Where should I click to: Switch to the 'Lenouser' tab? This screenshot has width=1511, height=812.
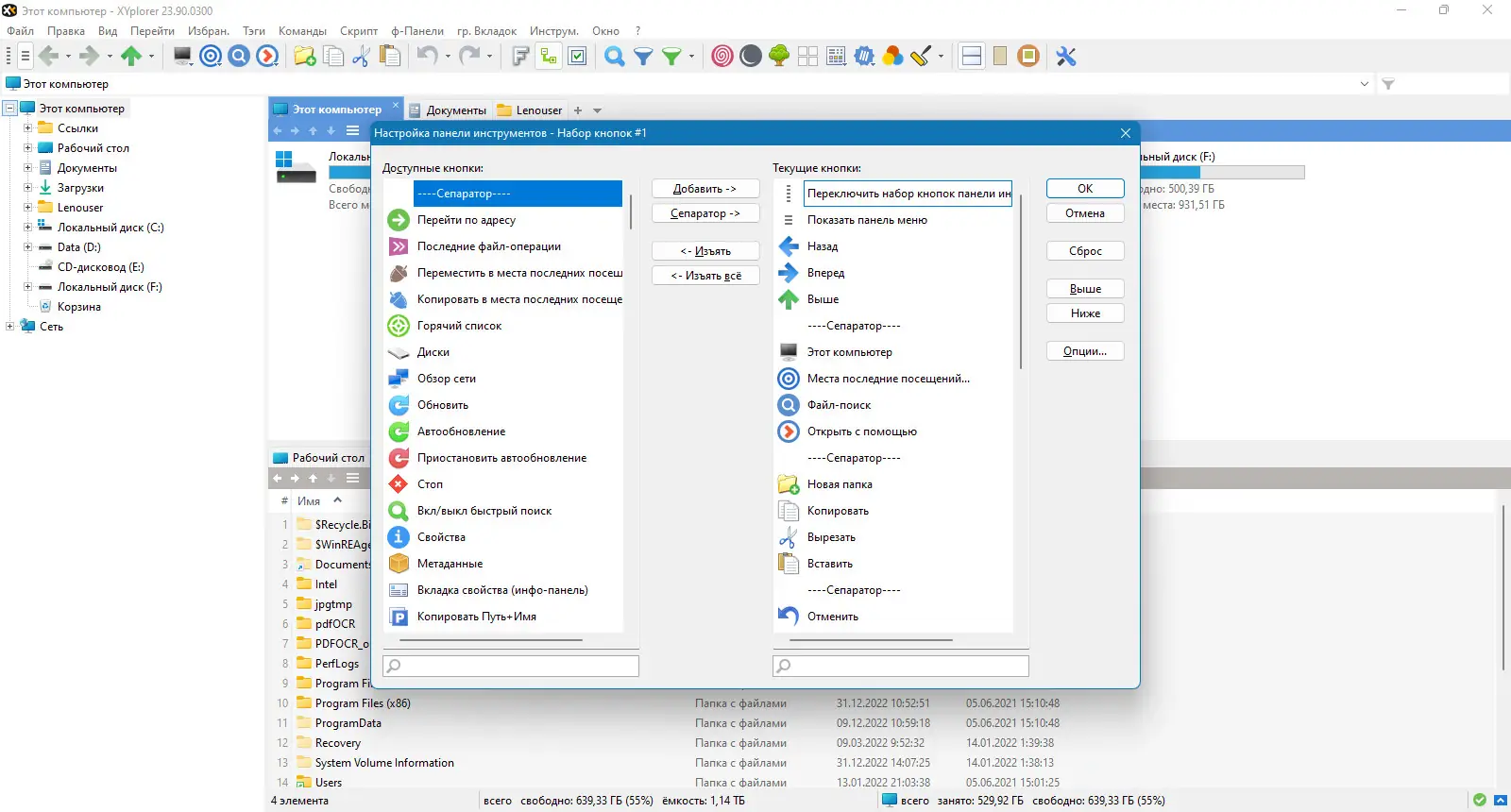[x=530, y=110]
